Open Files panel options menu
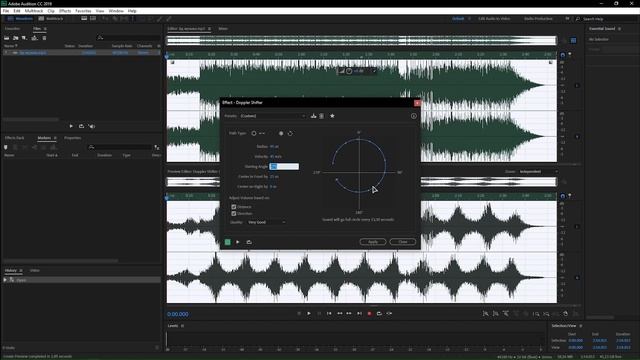Screen dimensions: 640x360 pos(45,29)
